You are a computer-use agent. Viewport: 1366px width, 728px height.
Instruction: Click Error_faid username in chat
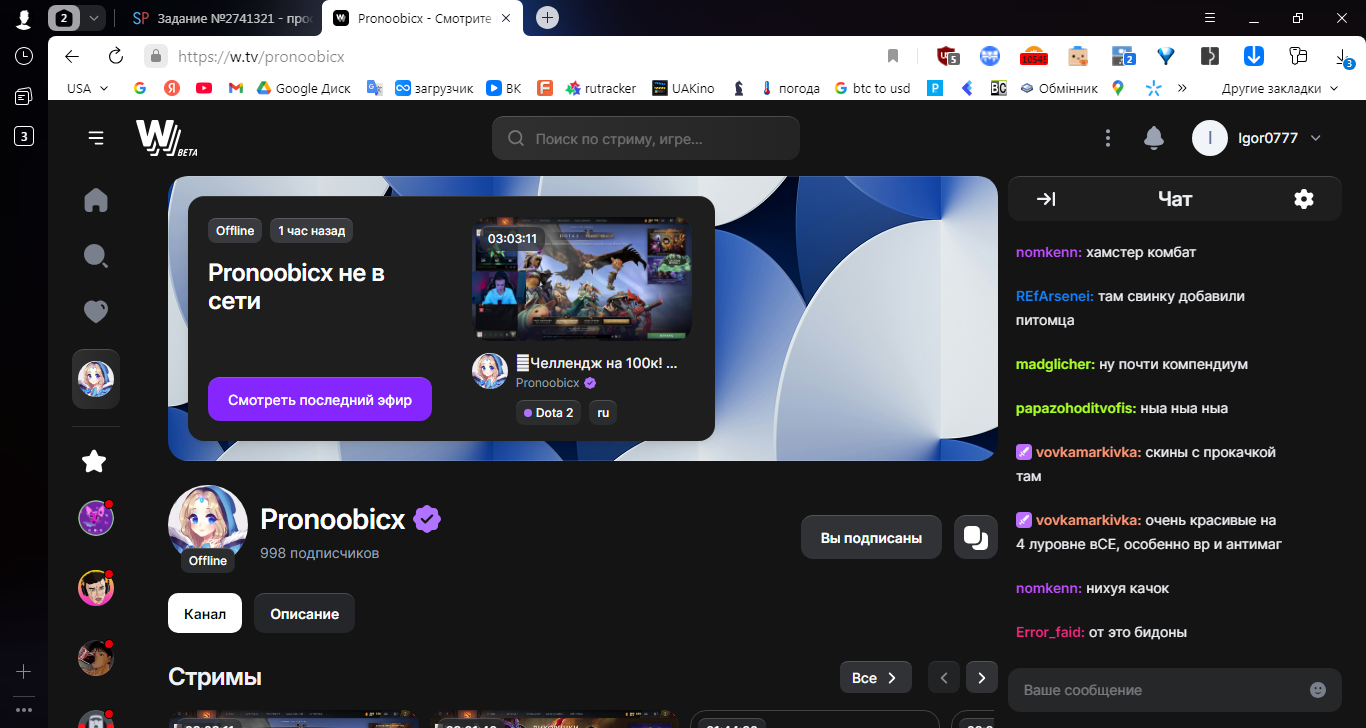coord(1050,632)
